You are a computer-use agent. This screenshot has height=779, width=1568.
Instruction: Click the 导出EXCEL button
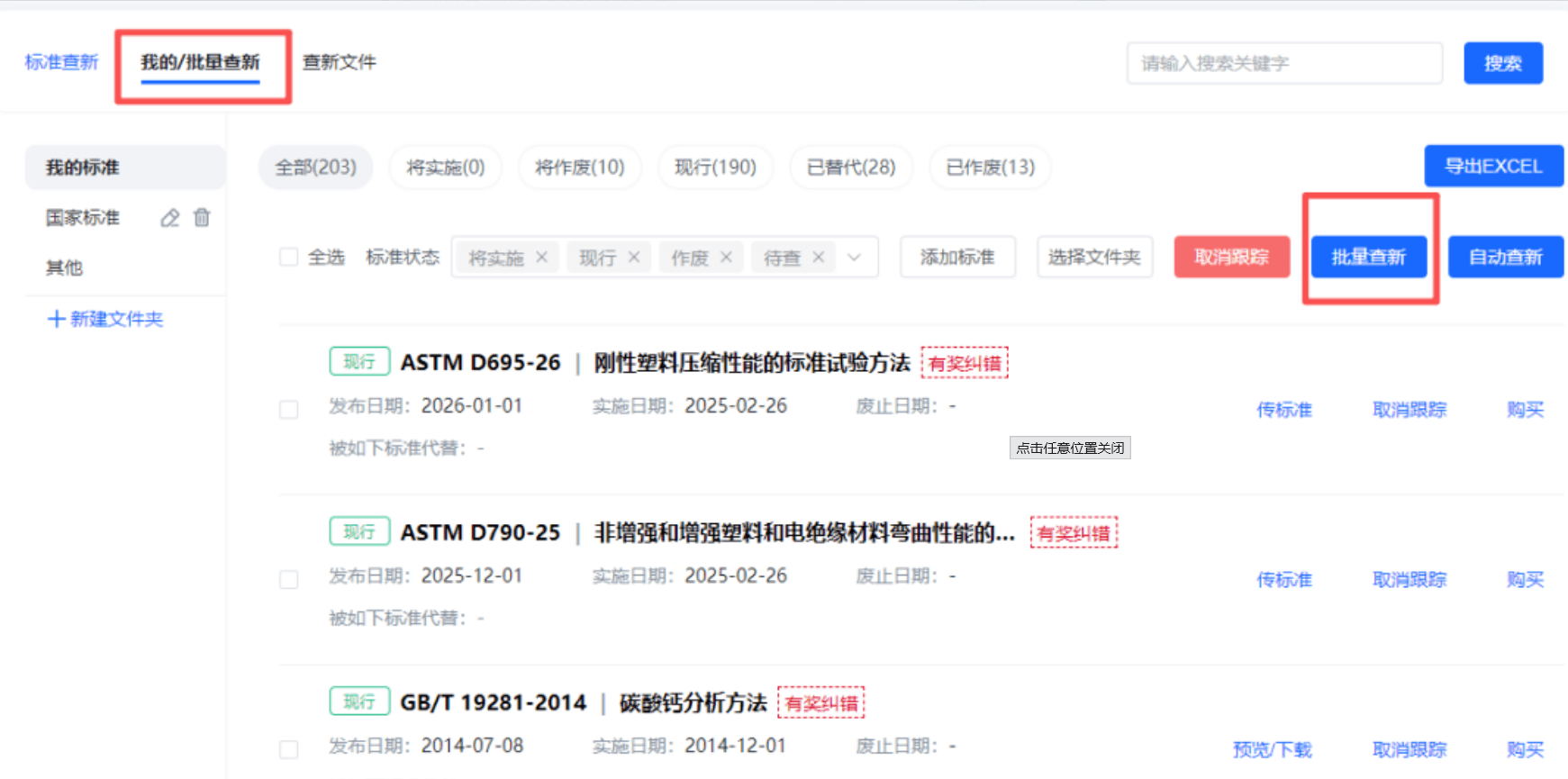(1493, 167)
